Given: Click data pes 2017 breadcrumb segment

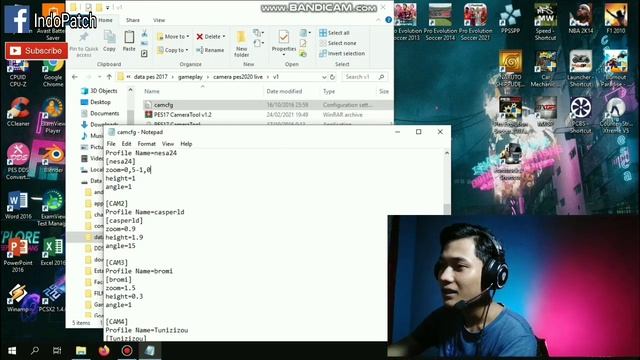Looking at the screenshot, I should click(x=151, y=77).
